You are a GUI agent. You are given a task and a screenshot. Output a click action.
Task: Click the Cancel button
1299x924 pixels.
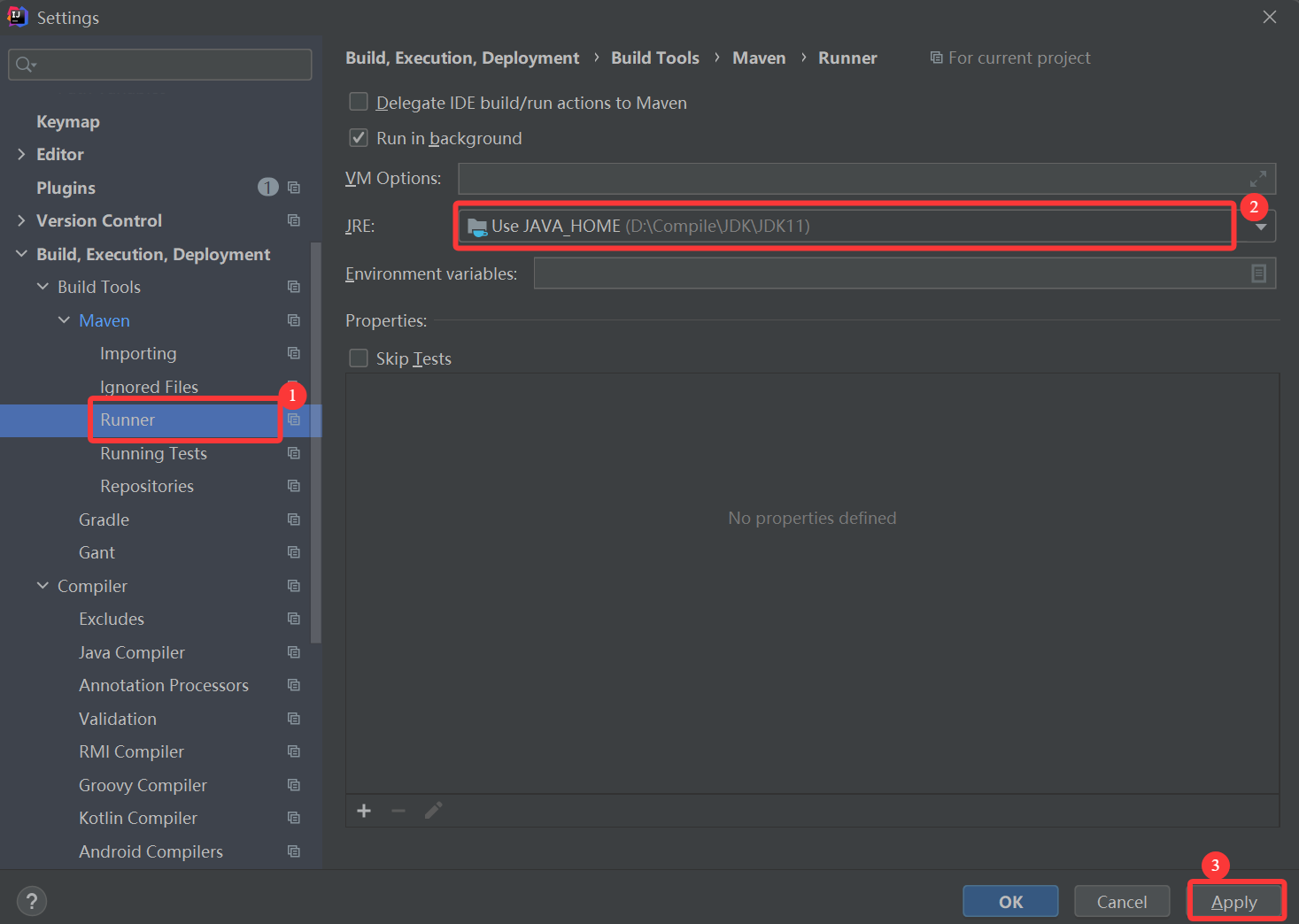click(x=1122, y=902)
